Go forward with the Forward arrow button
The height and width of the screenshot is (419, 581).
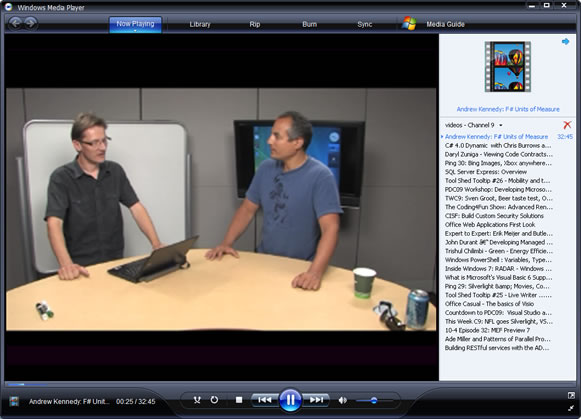31,23
